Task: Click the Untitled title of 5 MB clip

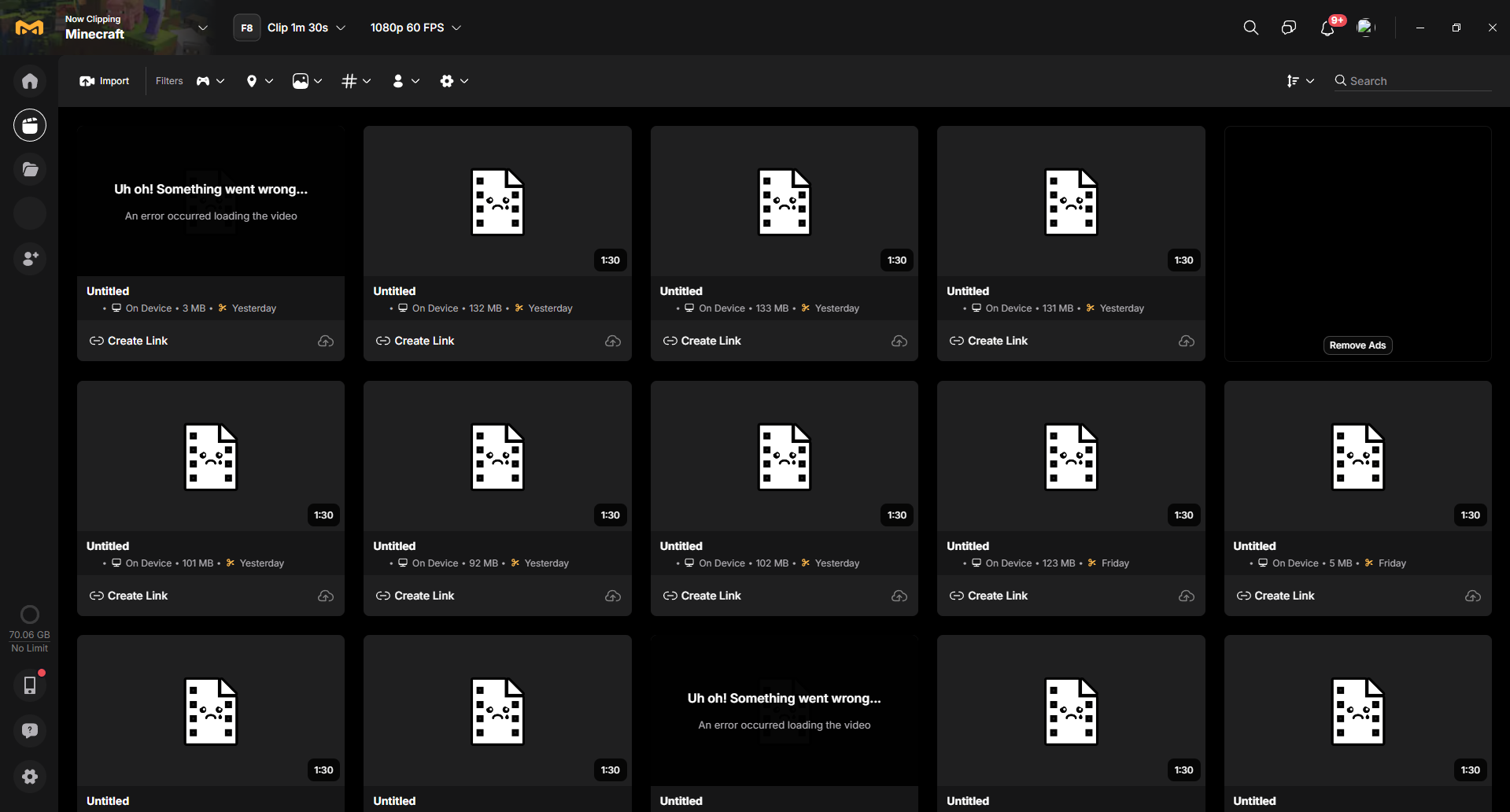Action: [x=1254, y=546]
